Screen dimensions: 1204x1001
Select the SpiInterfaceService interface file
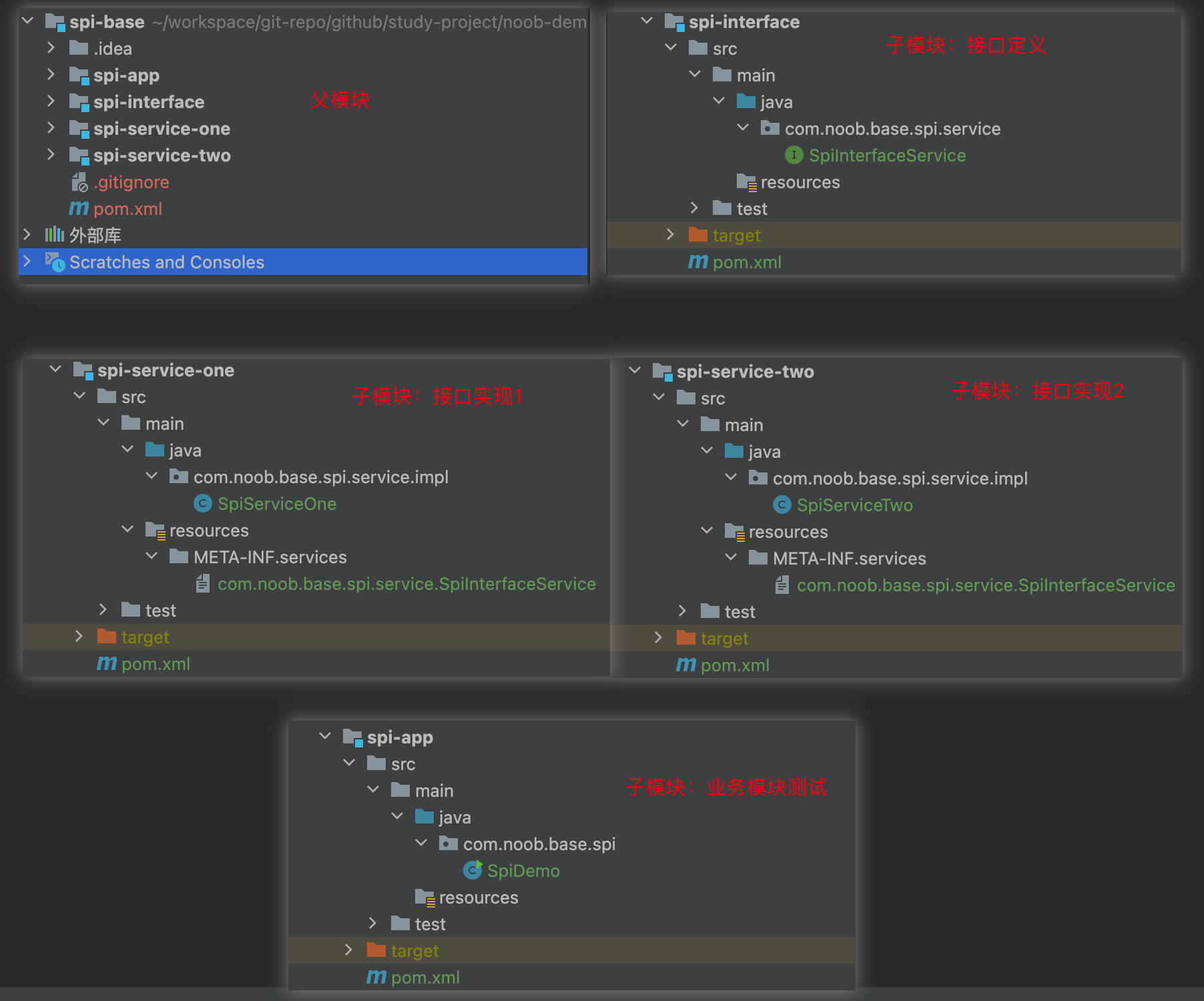pos(887,155)
